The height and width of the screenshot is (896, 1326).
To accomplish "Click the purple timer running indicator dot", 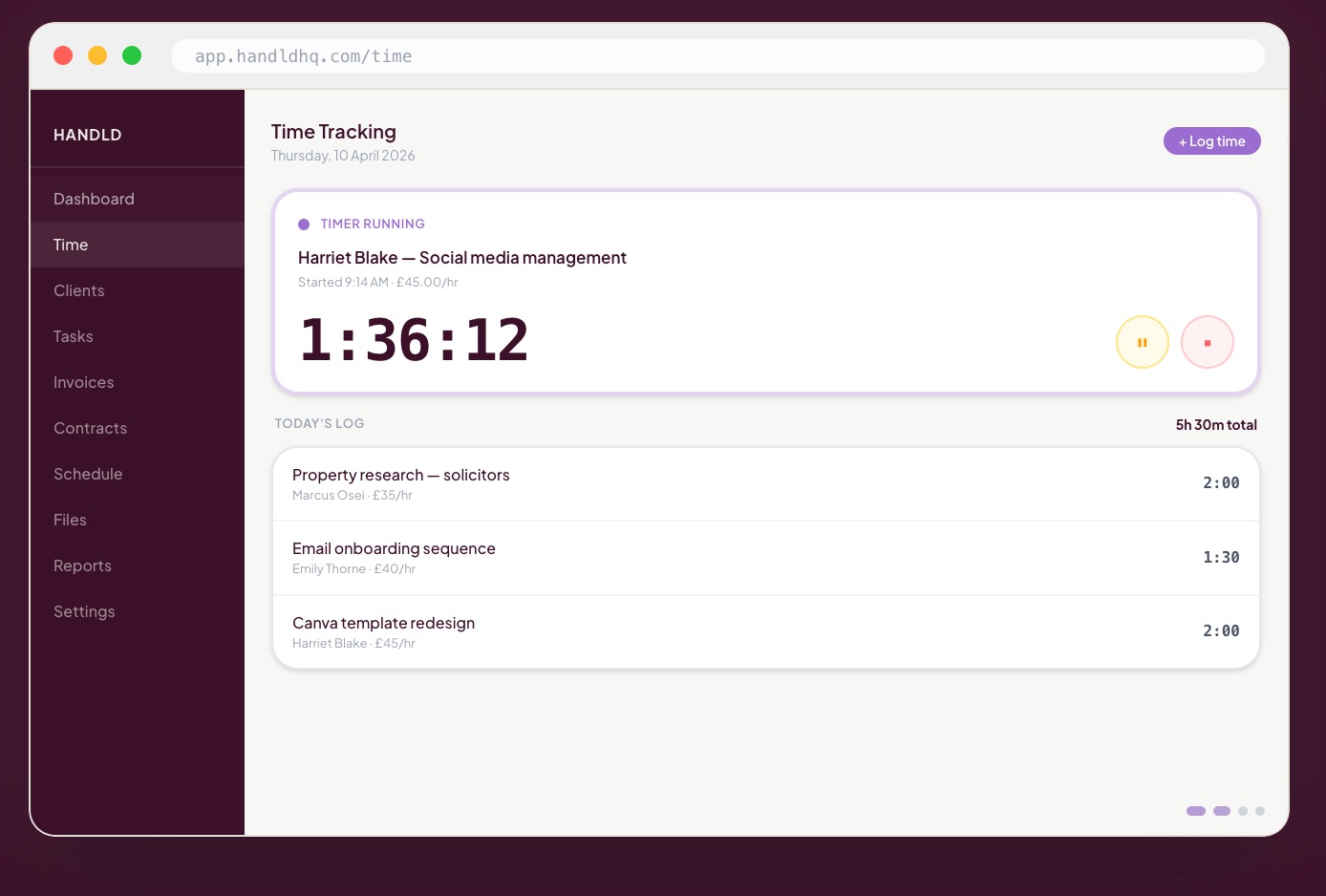I will coord(304,224).
